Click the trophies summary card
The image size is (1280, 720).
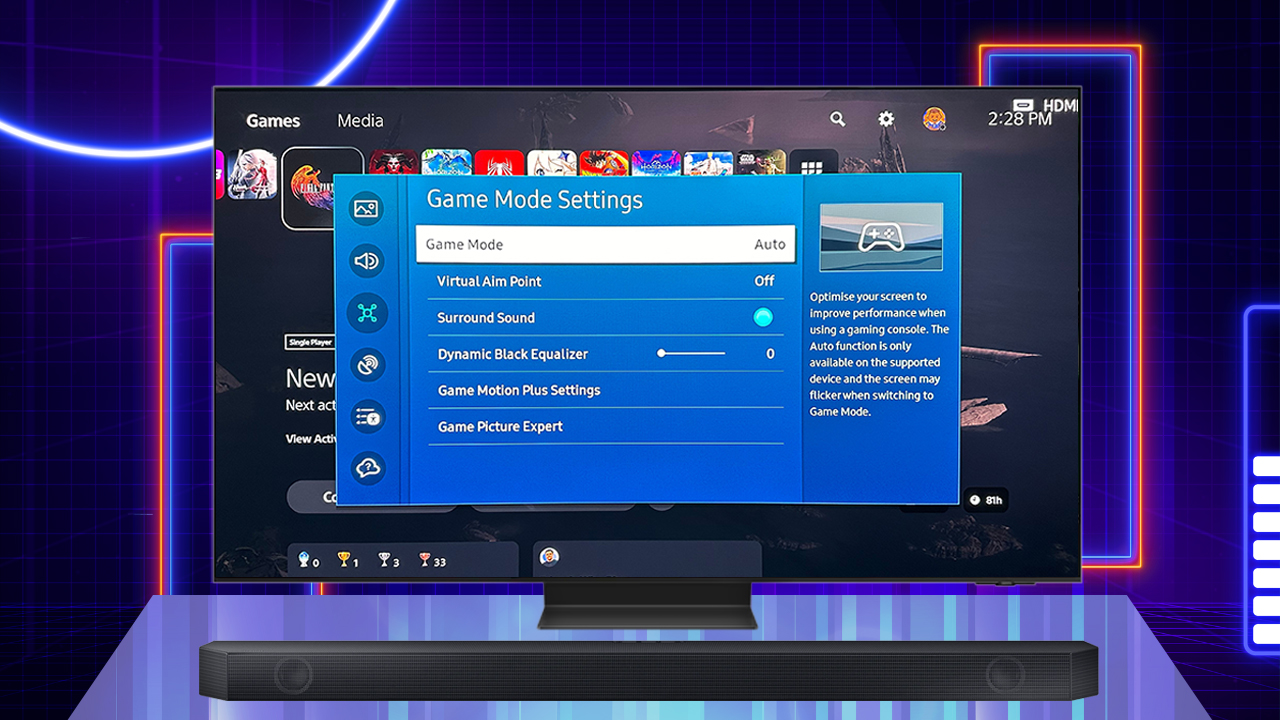pos(402,560)
